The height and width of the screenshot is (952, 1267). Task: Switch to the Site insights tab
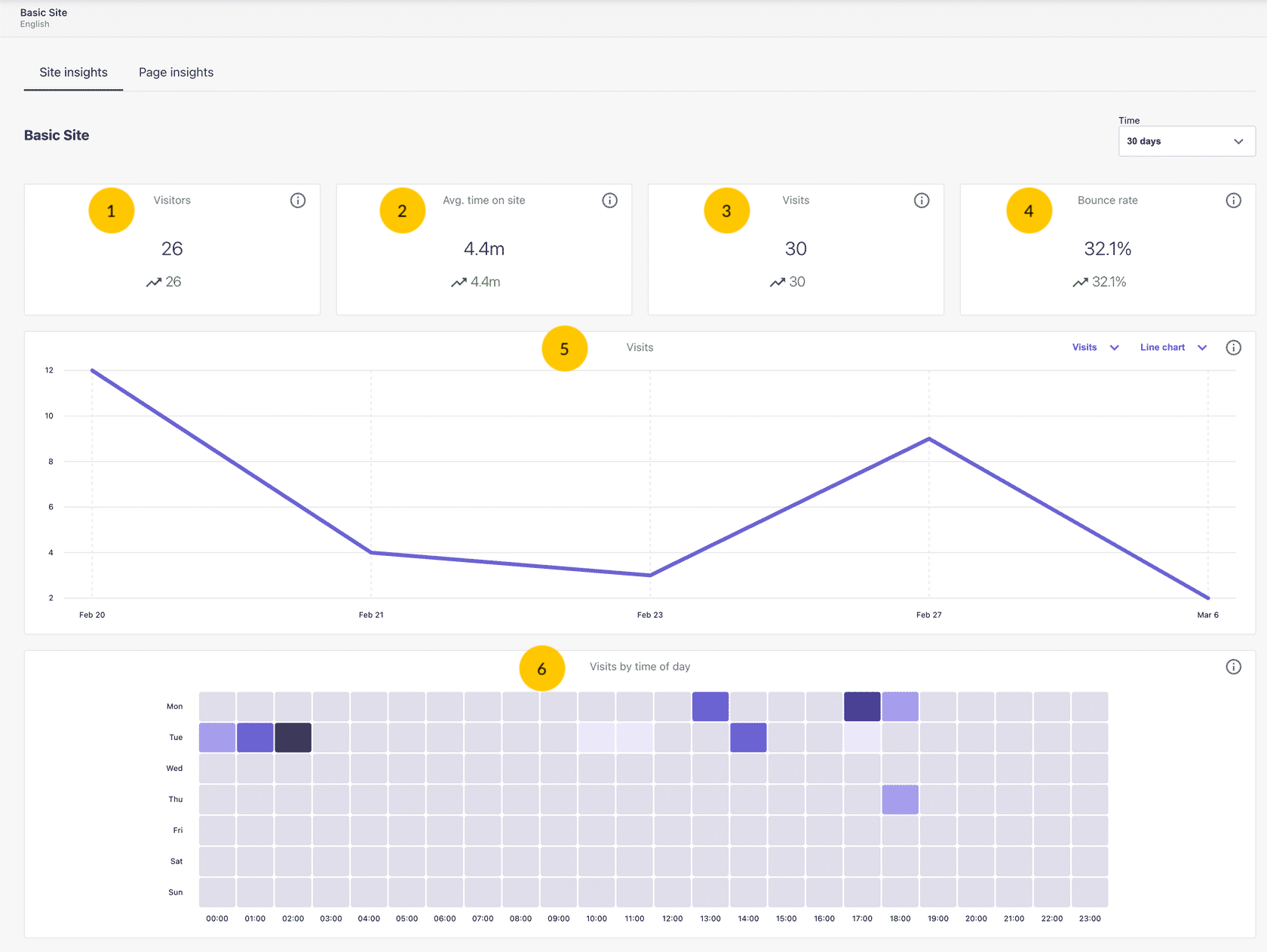click(x=73, y=72)
